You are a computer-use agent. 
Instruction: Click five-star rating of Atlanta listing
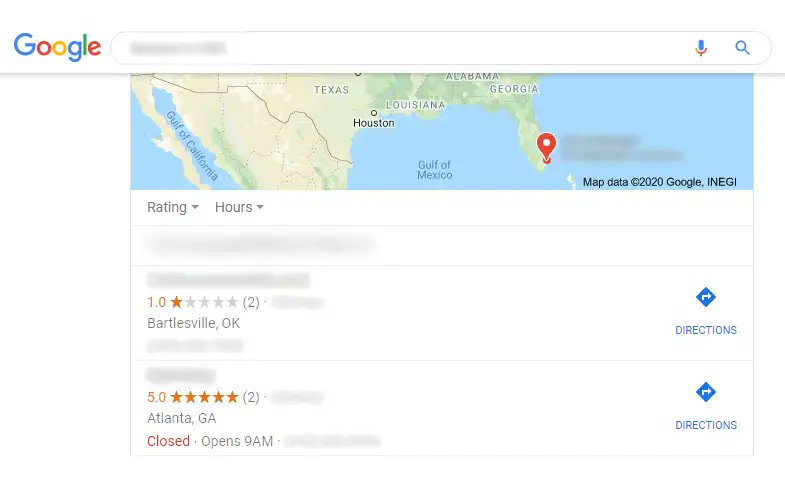[x=204, y=397]
